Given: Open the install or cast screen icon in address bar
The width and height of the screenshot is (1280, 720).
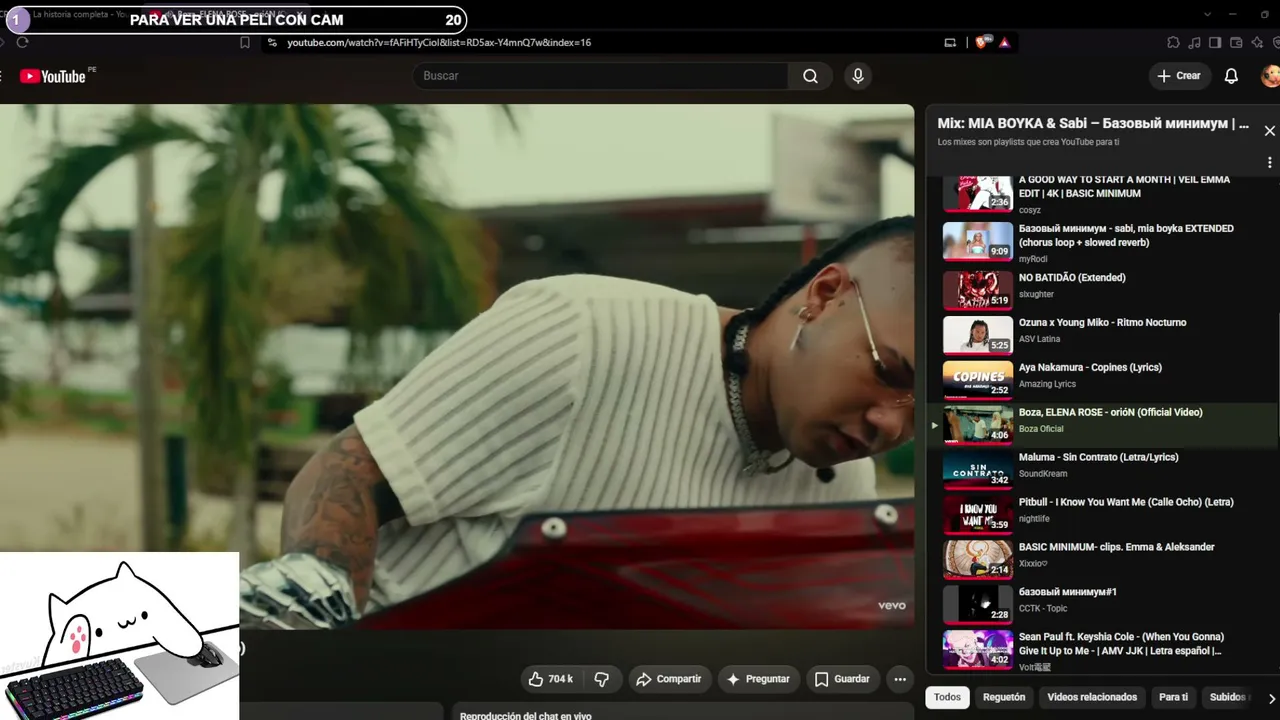Looking at the screenshot, I should click(950, 42).
